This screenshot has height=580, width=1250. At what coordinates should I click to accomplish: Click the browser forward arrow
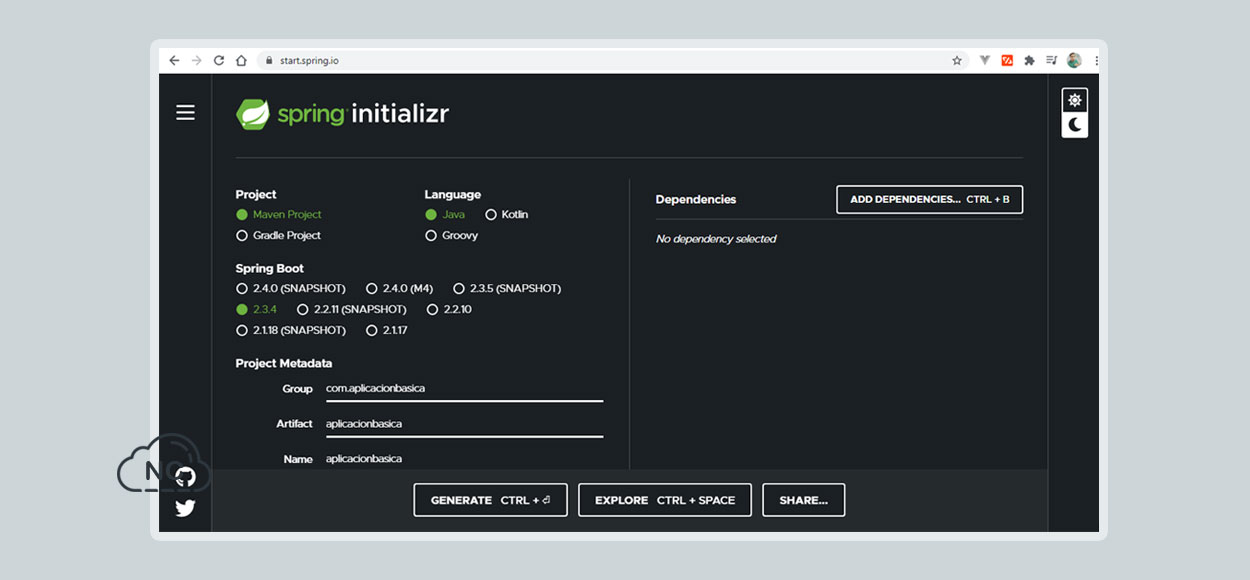[x=196, y=60]
